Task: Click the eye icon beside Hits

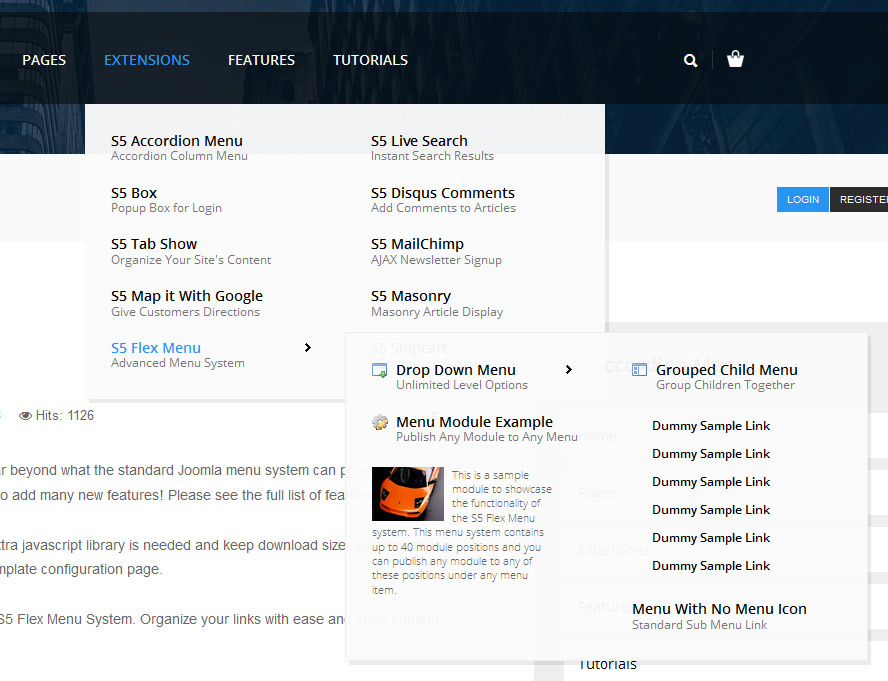Action: pos(25,416)
